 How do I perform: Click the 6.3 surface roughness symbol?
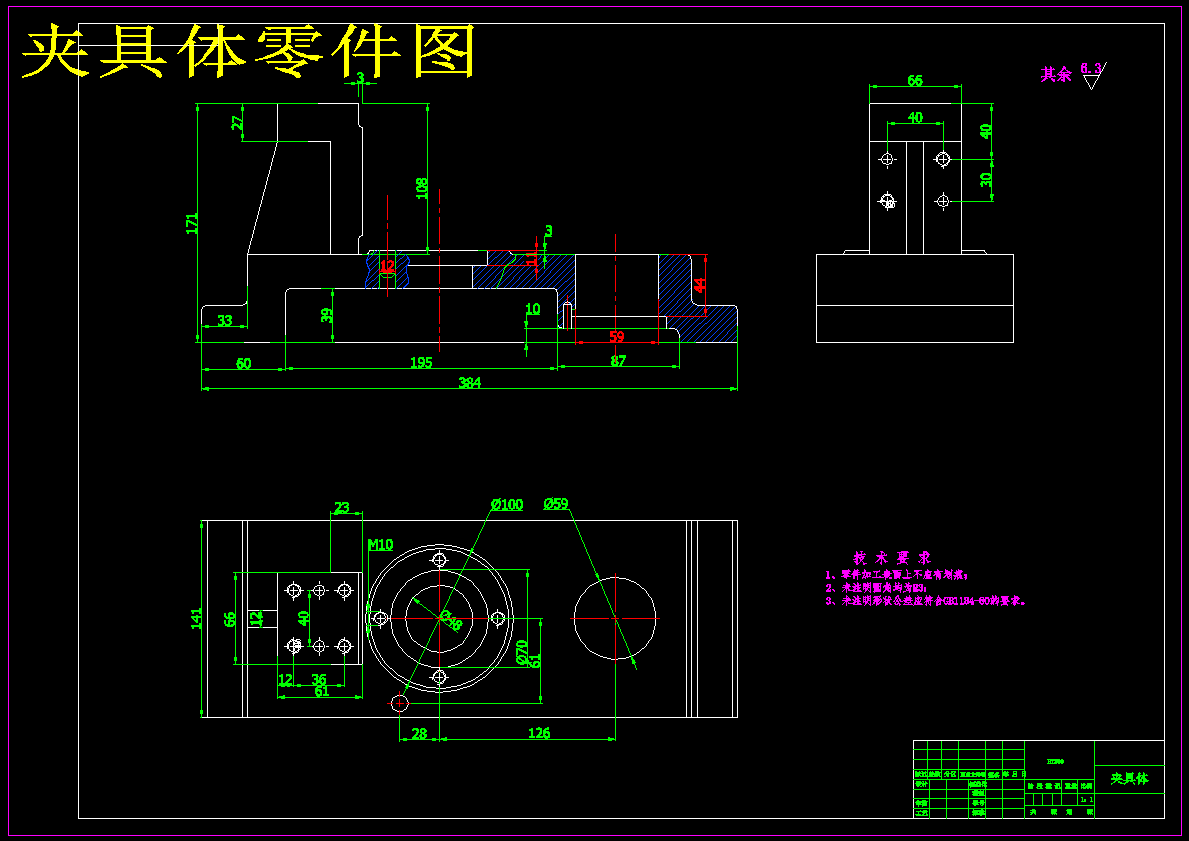(1093, 74)
